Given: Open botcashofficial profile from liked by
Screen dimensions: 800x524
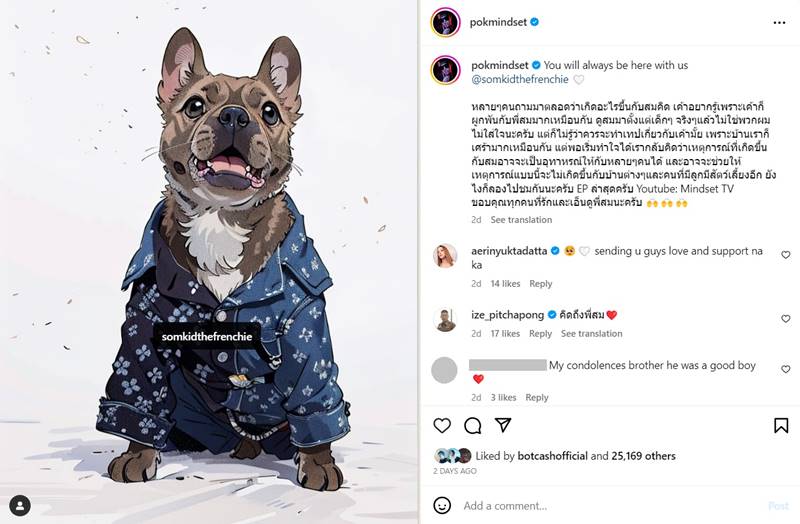Looking at the screenshot, I should click(x=552, y=456).
